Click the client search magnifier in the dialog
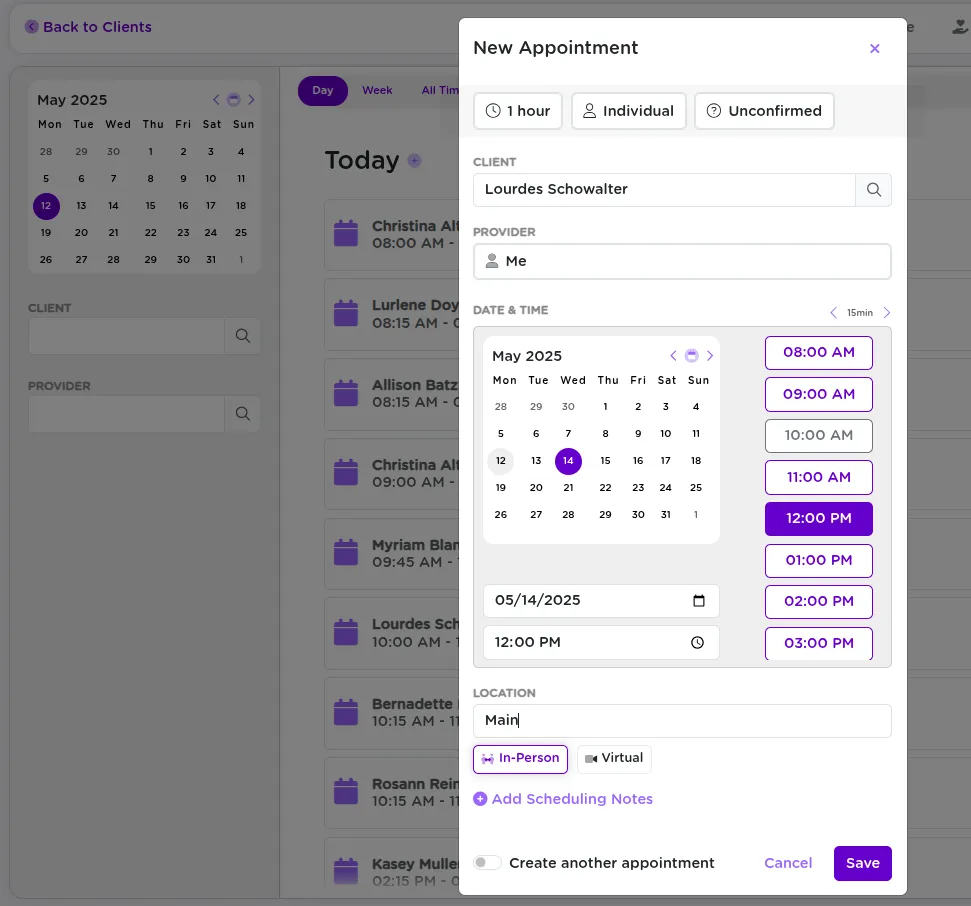Screen dimensions: 971x906 [x=873, y=190]
